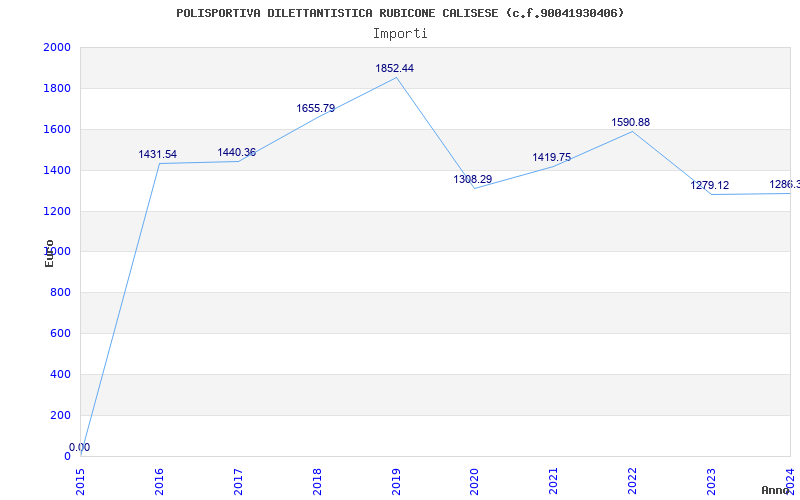This screenshot has height=500, width=800.
Task: Click the y-axis value 1800
Action: coord(57,88)
